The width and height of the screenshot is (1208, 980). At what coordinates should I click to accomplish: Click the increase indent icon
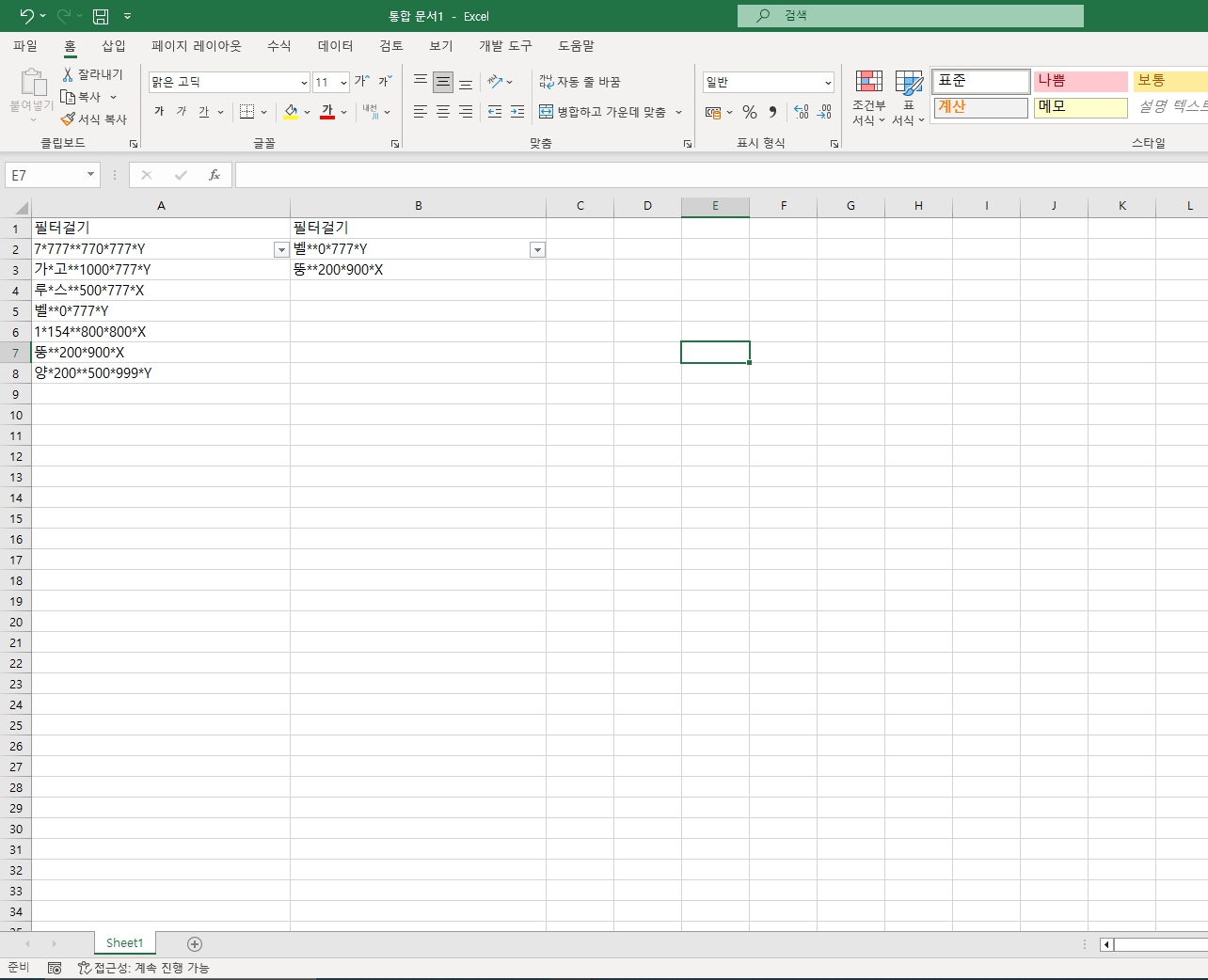pyautogui.click(x=517, y=112)
